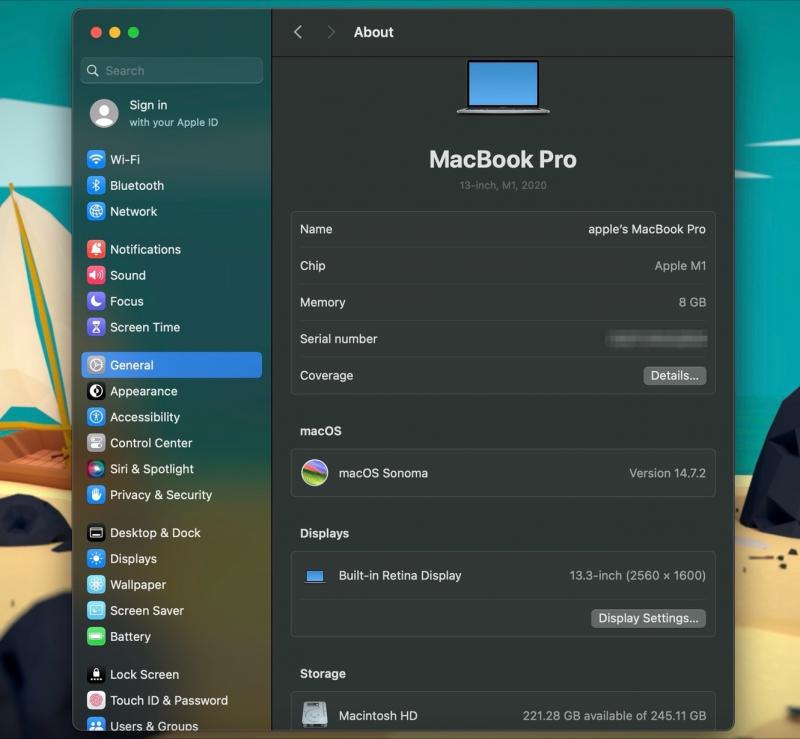
Task: Choose the Desktop & Dock label
Action: [x=155, y=533]
